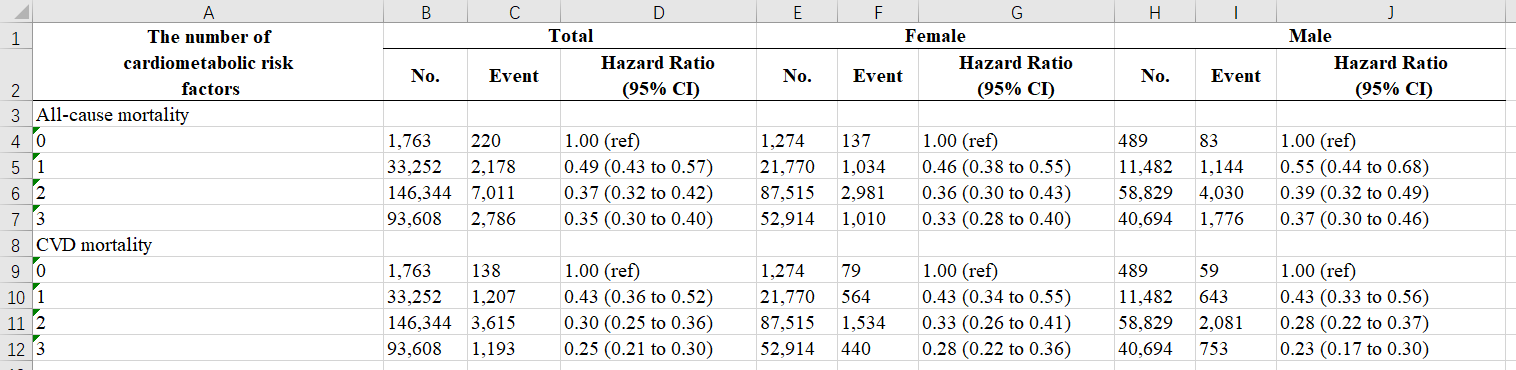Viewport: 1516px width, 370px height.
Task: Click 'Event' header under Total
Action: point(513,76)
